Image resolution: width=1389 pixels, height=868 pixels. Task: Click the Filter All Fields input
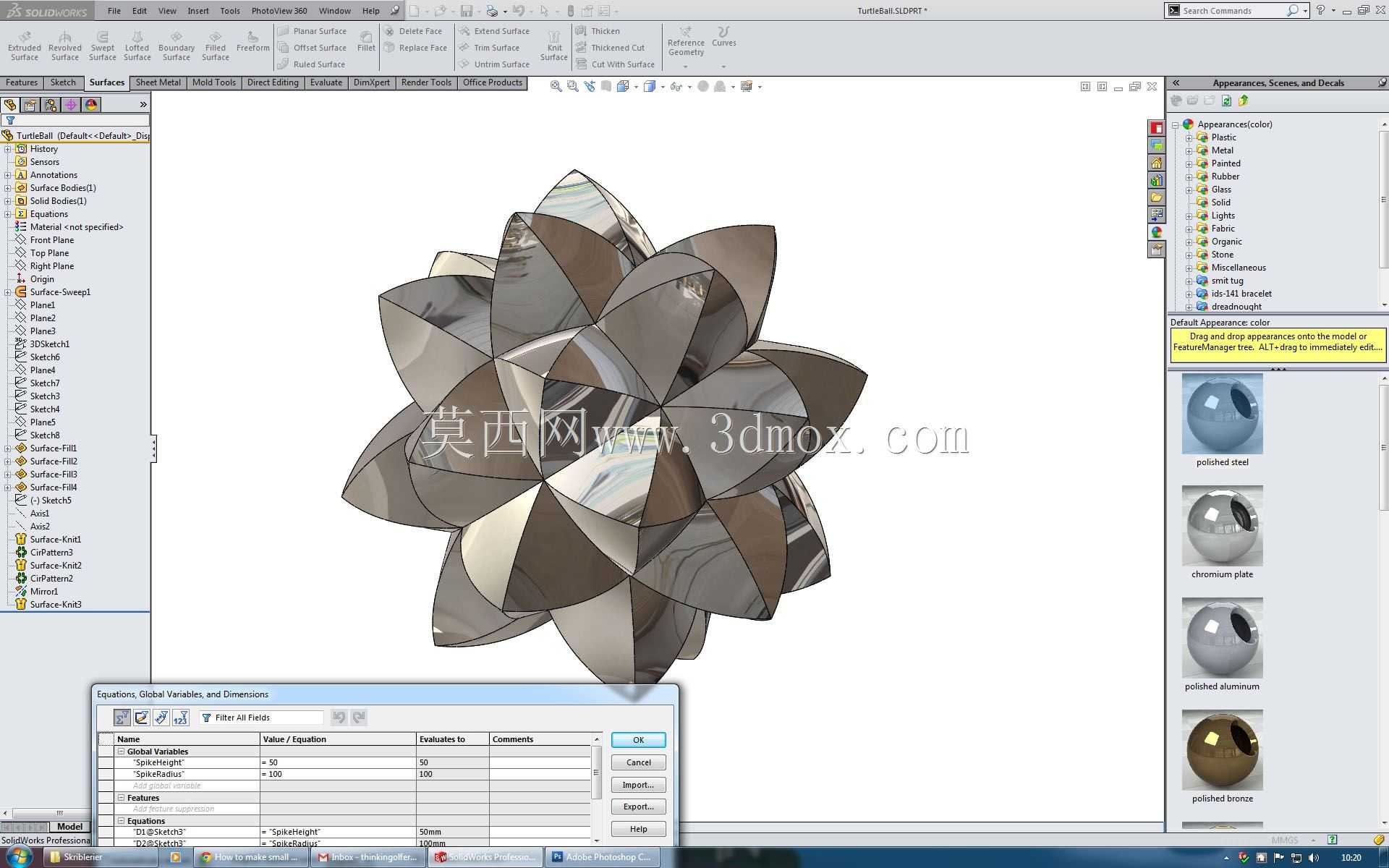pos(262,718)
